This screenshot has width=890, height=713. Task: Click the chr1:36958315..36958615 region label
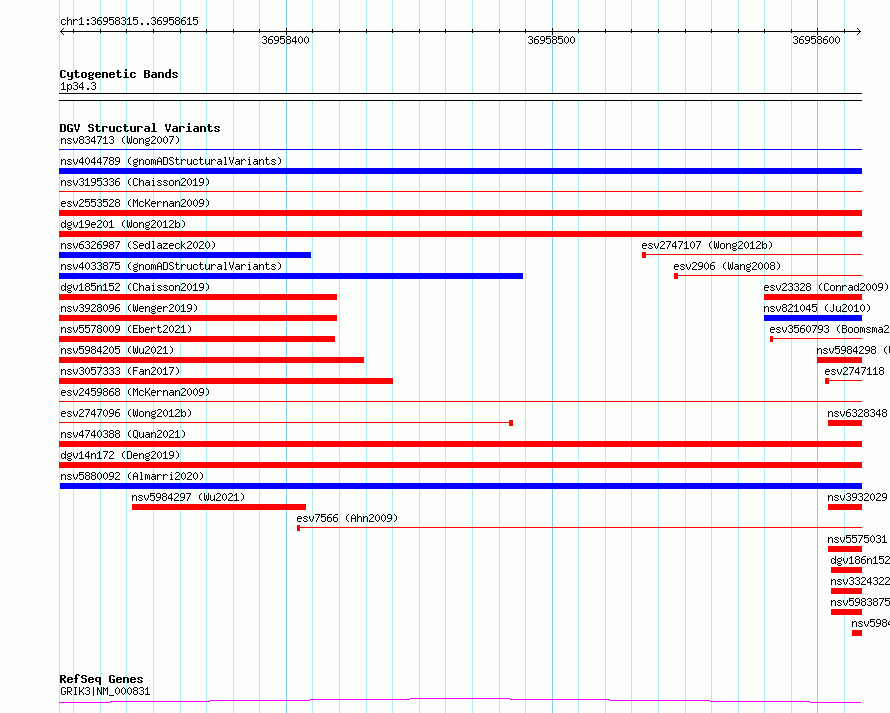tap(129, 21)
